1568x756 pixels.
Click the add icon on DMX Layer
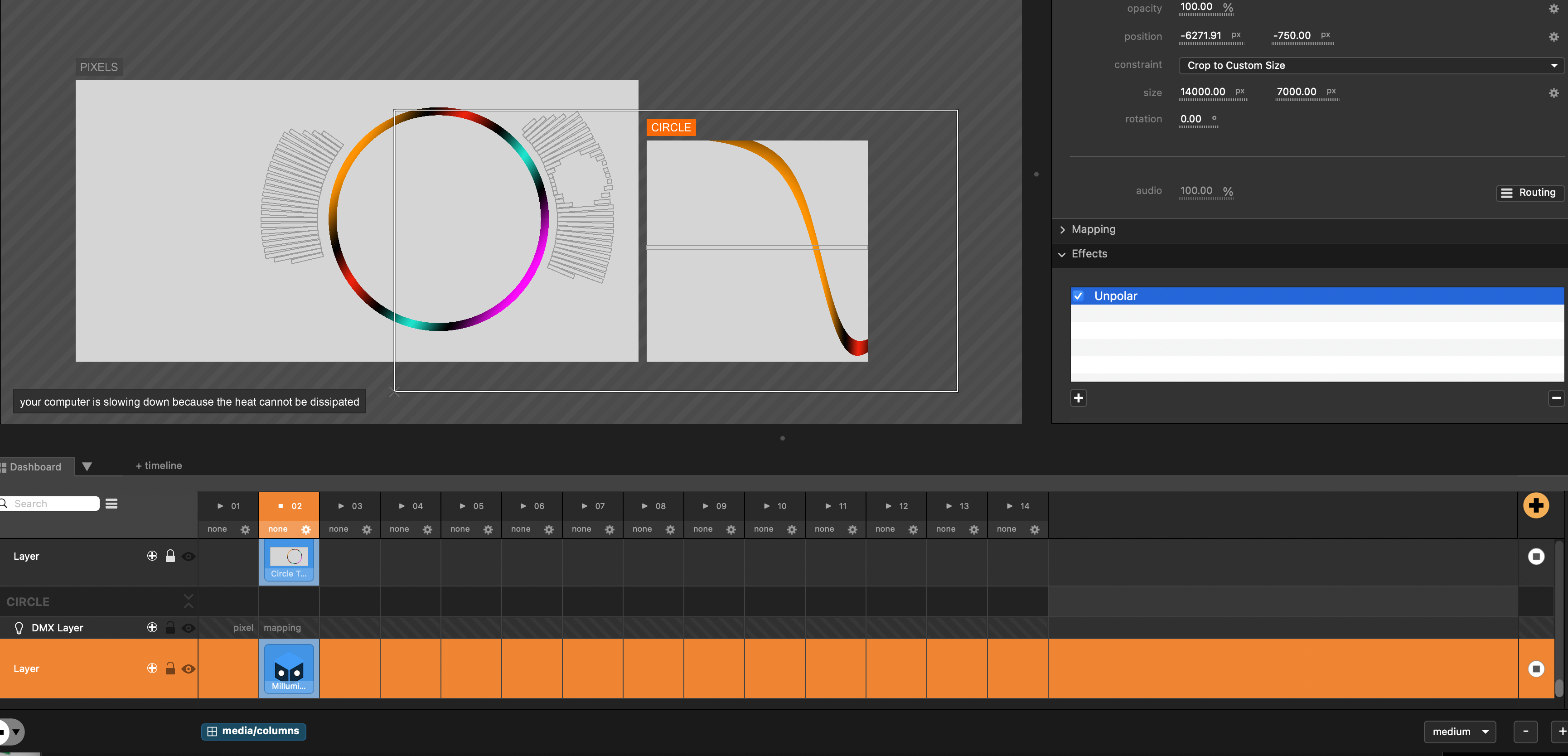[152, 627]
